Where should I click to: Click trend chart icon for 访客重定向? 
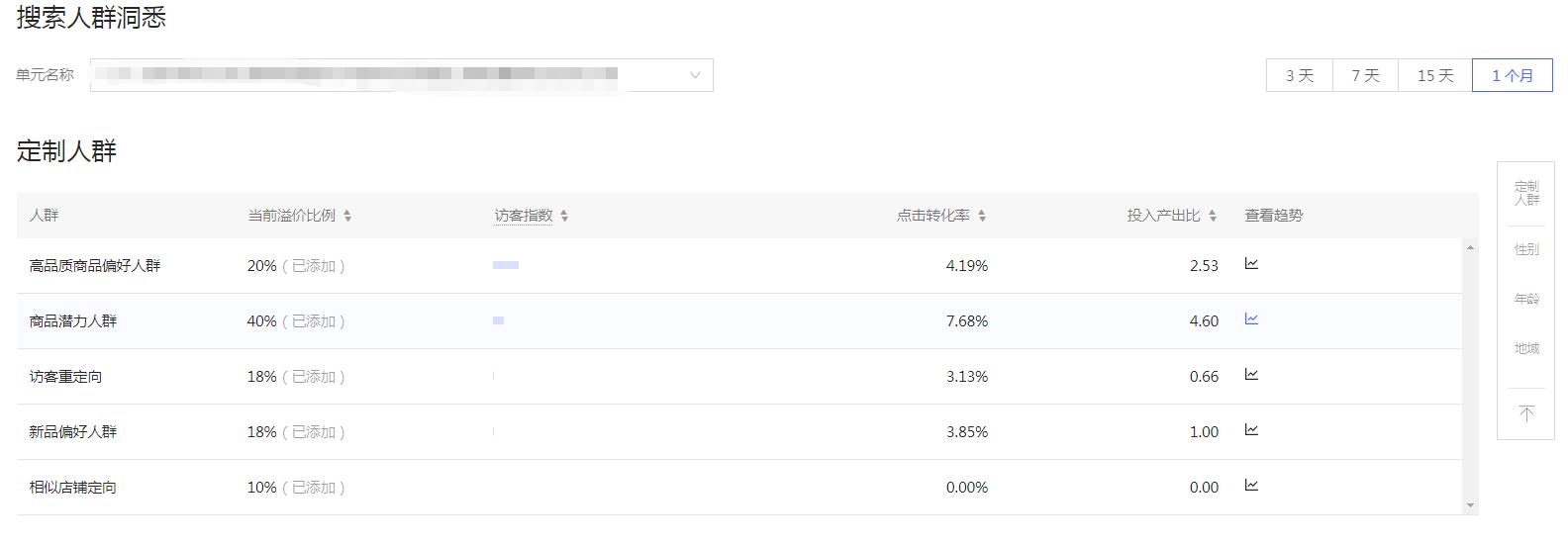[1251, 375]
